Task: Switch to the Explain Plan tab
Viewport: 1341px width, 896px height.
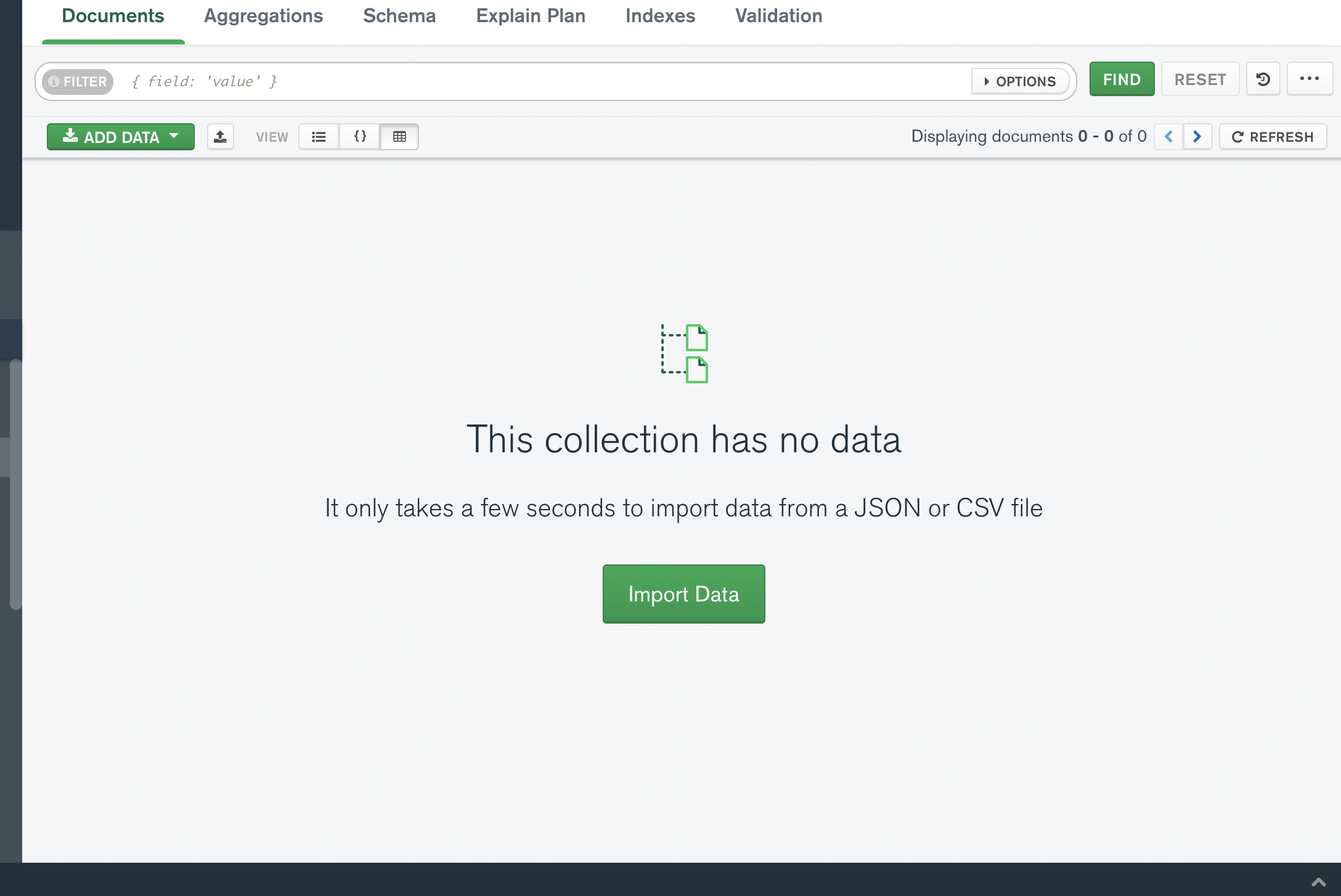Action: (531, 16)
